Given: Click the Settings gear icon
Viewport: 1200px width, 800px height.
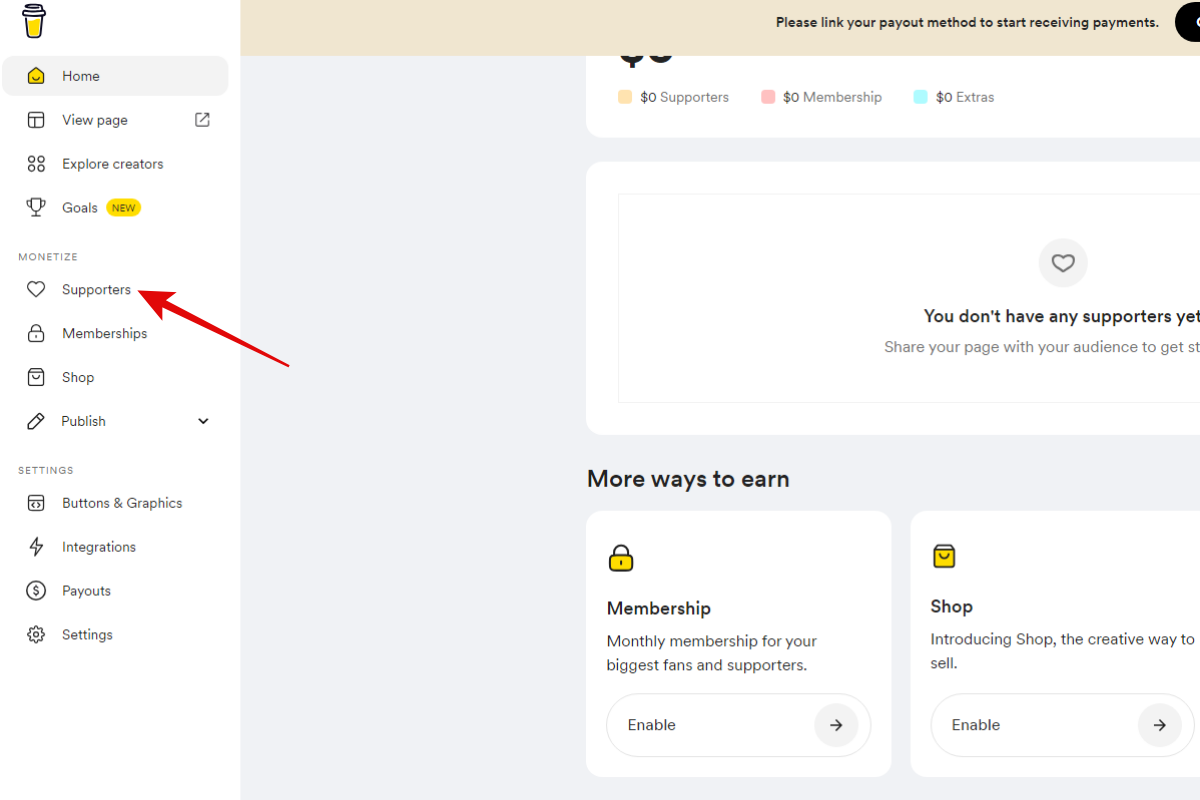Looking at the screenshot, I should tap(36, 635).
